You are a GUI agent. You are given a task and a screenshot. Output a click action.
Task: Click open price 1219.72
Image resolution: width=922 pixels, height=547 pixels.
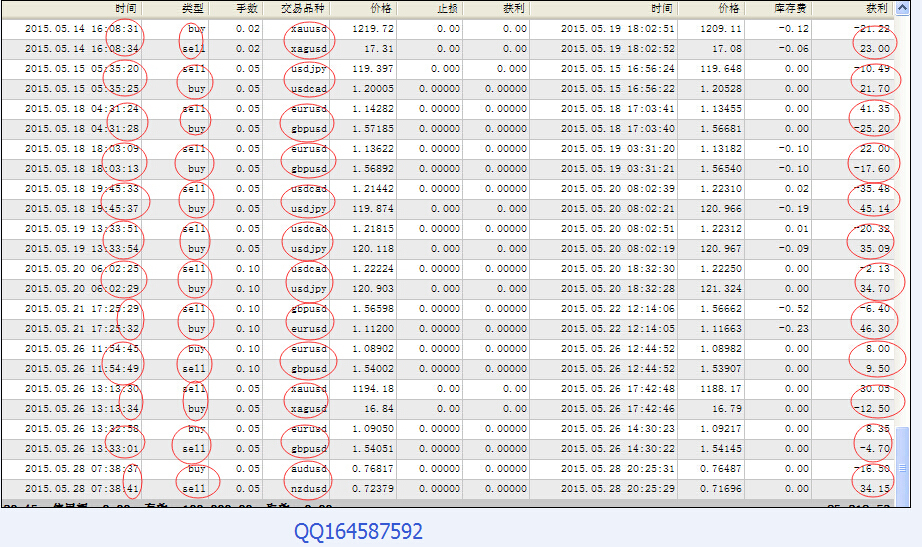tap(373, 29)
